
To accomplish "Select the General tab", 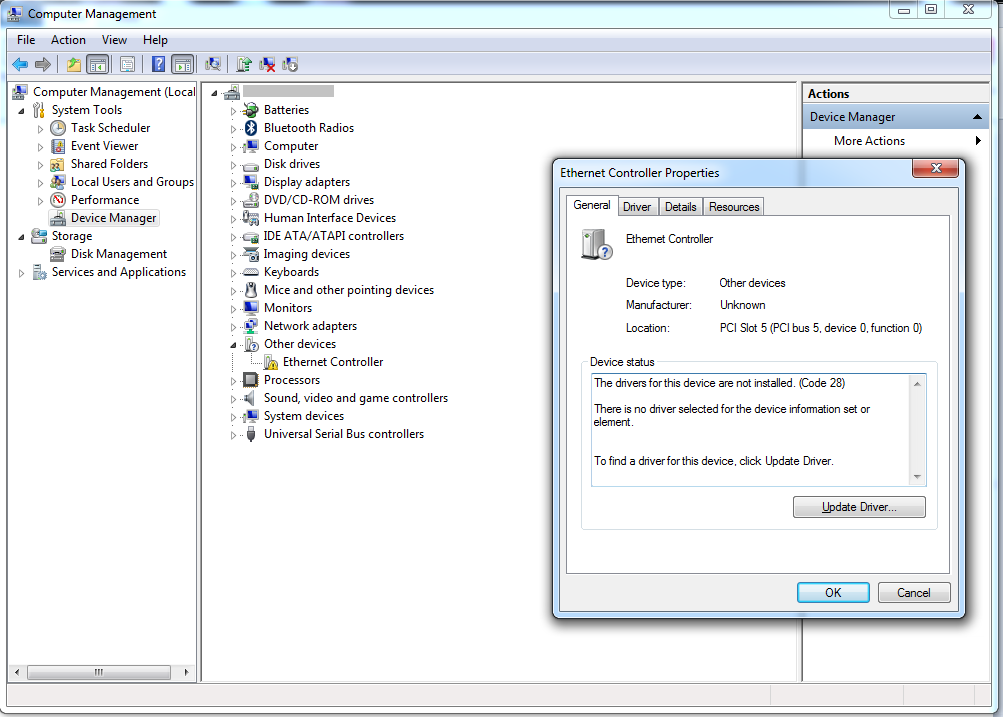I will pyautogui.click(x=592, y=205).
